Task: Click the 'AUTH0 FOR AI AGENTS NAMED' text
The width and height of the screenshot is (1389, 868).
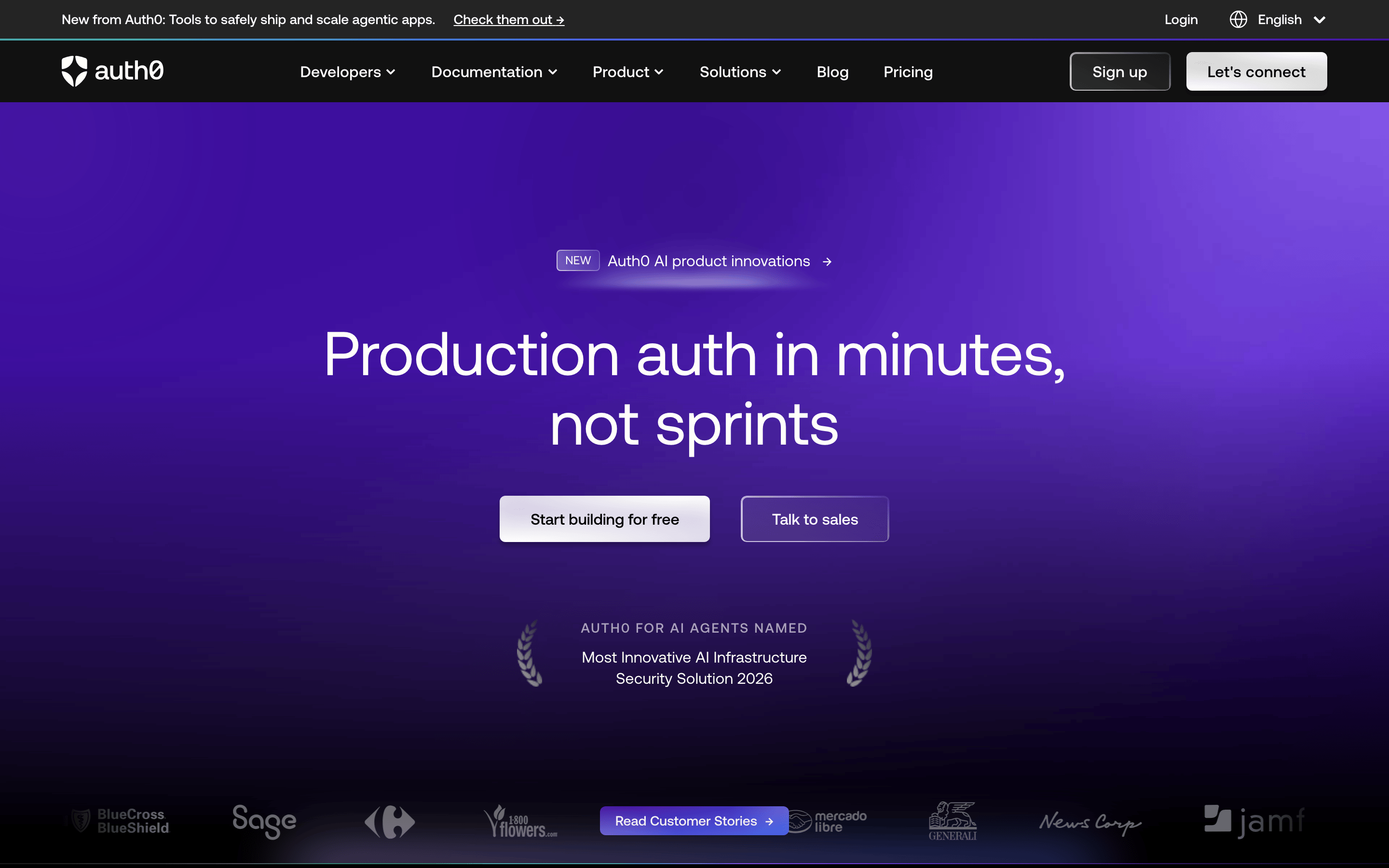Action: coord(694,628)
